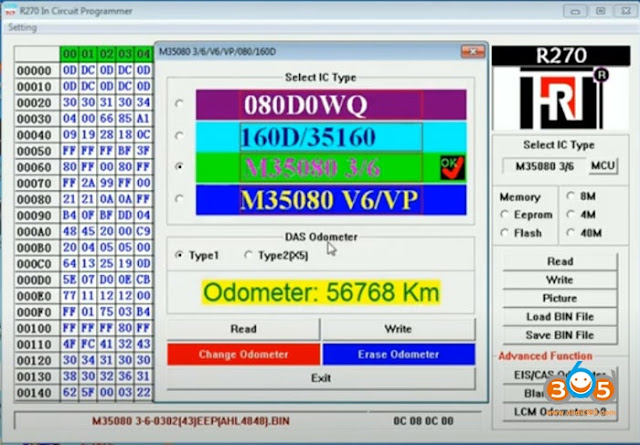Click hex cell 2A in row 00070
The height and width of the screenshot is (445, 640).
point(88,183)
